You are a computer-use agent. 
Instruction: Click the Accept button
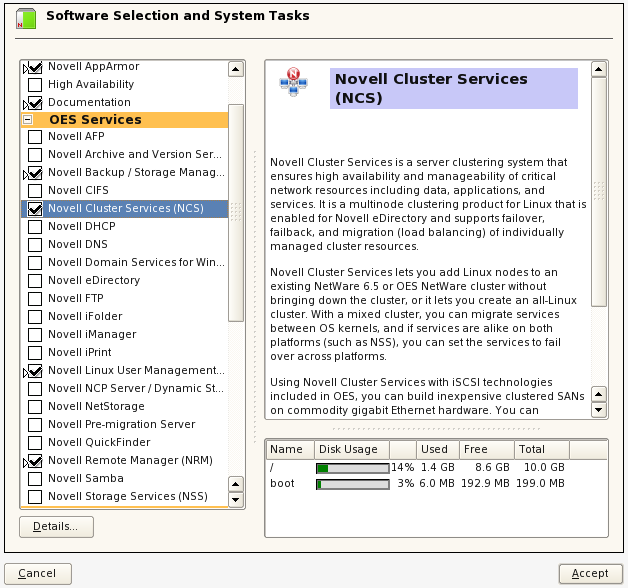(591, 574)
